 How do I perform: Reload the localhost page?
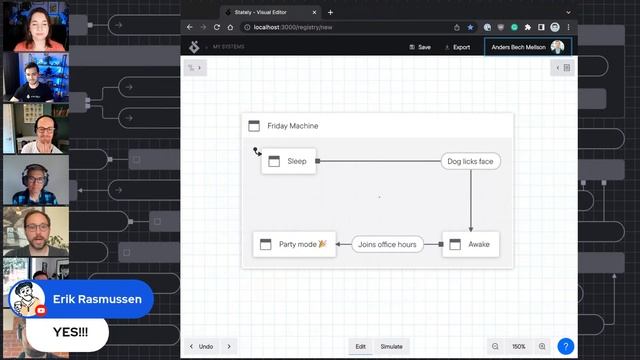[217, 27]
